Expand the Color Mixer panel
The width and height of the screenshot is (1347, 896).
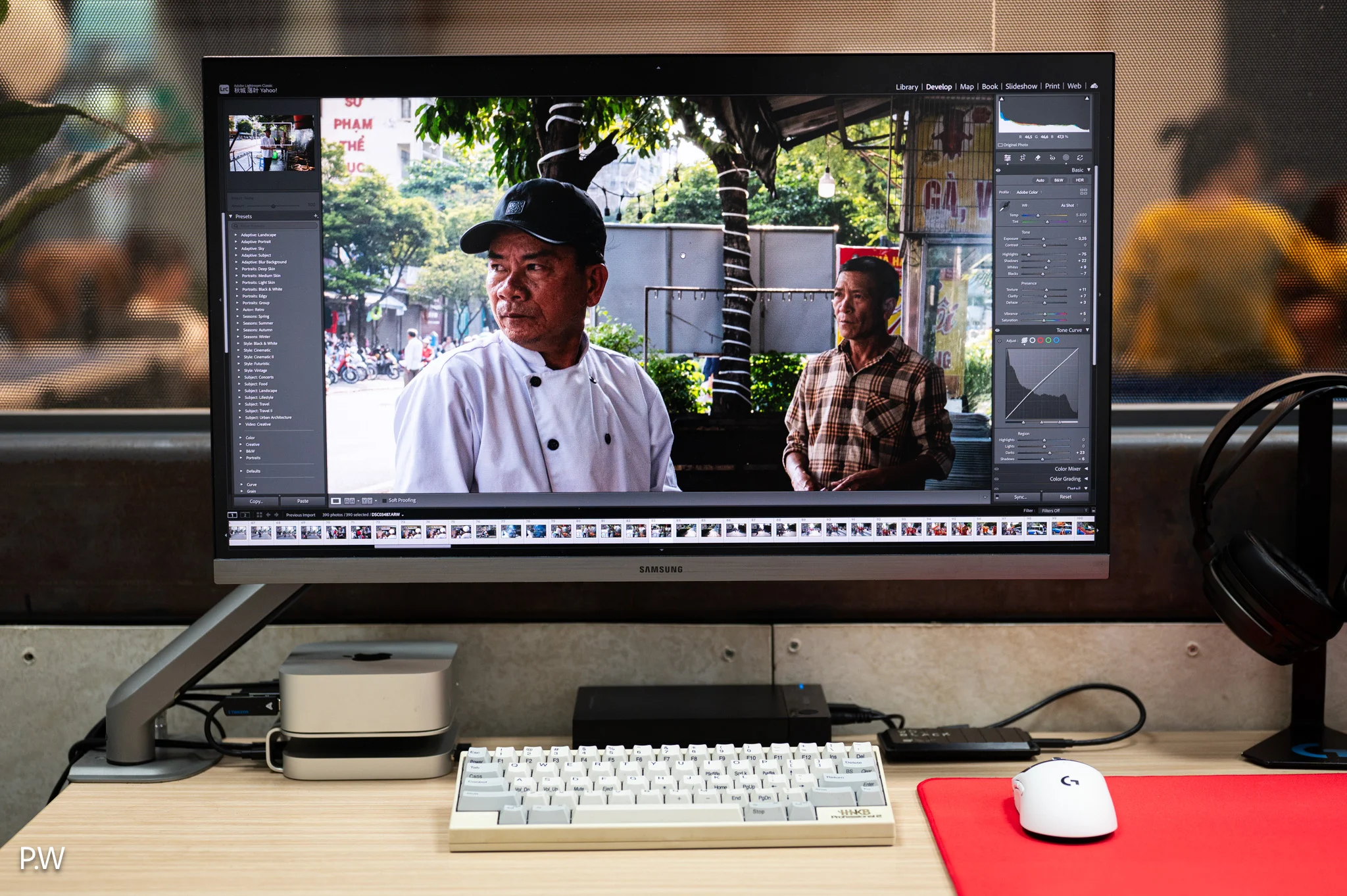(1086, 469)
